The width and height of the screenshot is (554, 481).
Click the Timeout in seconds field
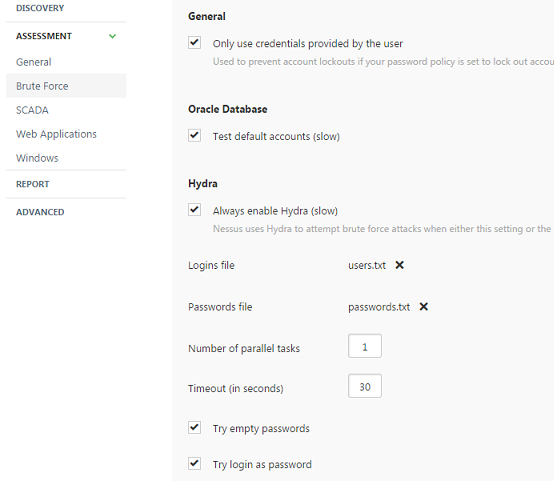365,386
